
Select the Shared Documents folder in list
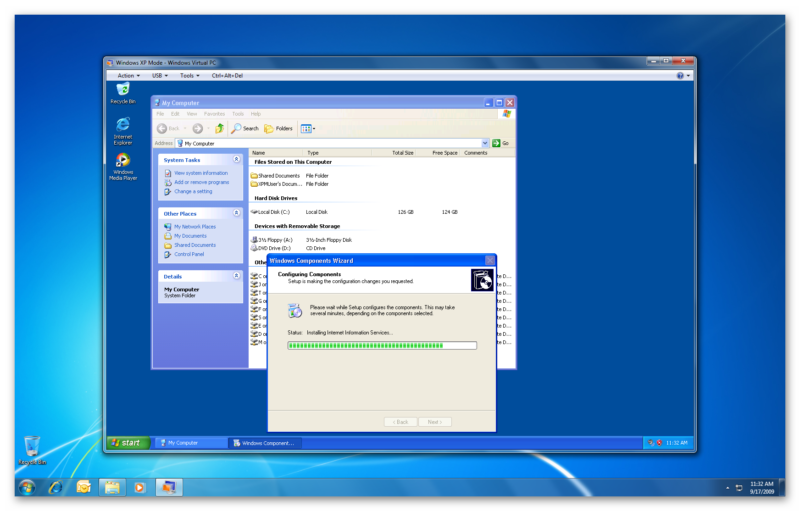[x=276, y=176]
